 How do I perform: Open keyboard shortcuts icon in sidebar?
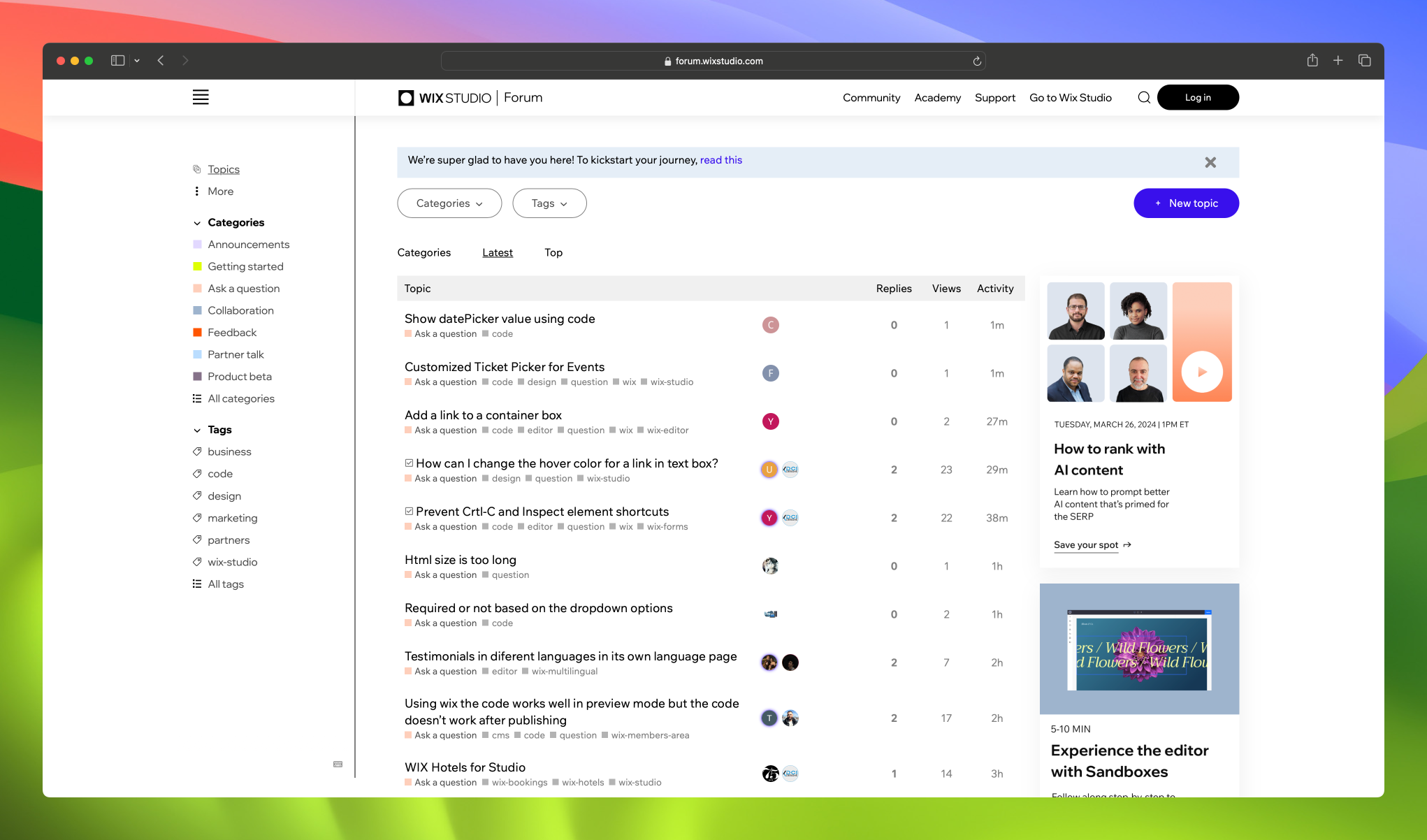(x=338, y=764)
